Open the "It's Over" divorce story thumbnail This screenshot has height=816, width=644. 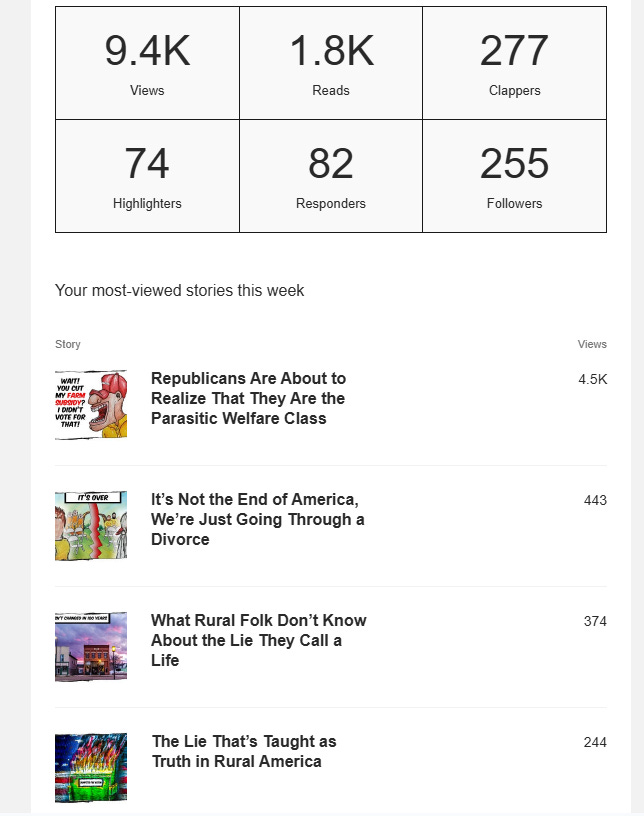tap(91, 526)
